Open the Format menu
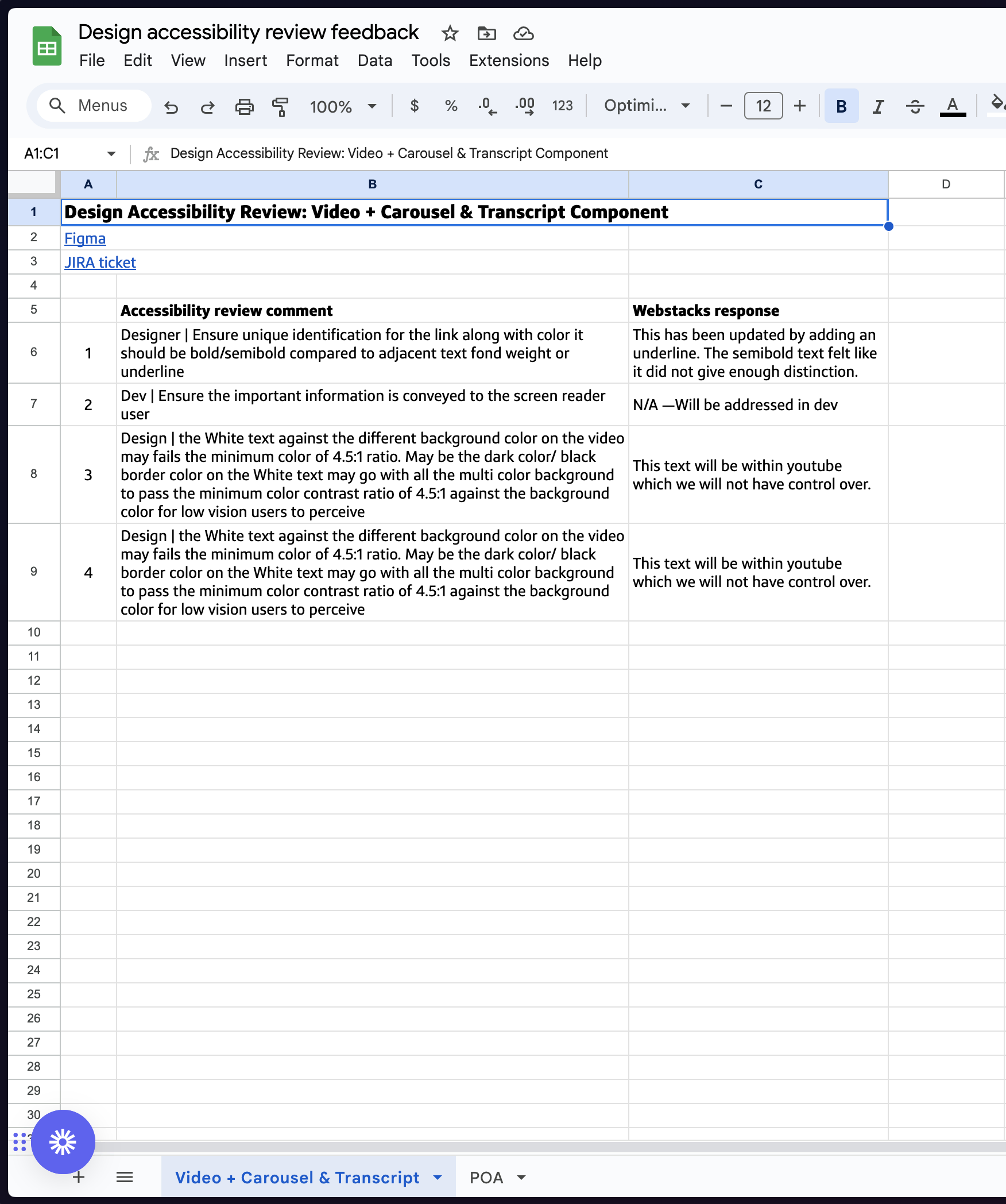Image resolution: width=1006 pixels, height=1204 pixels. (x=312, y=60)
